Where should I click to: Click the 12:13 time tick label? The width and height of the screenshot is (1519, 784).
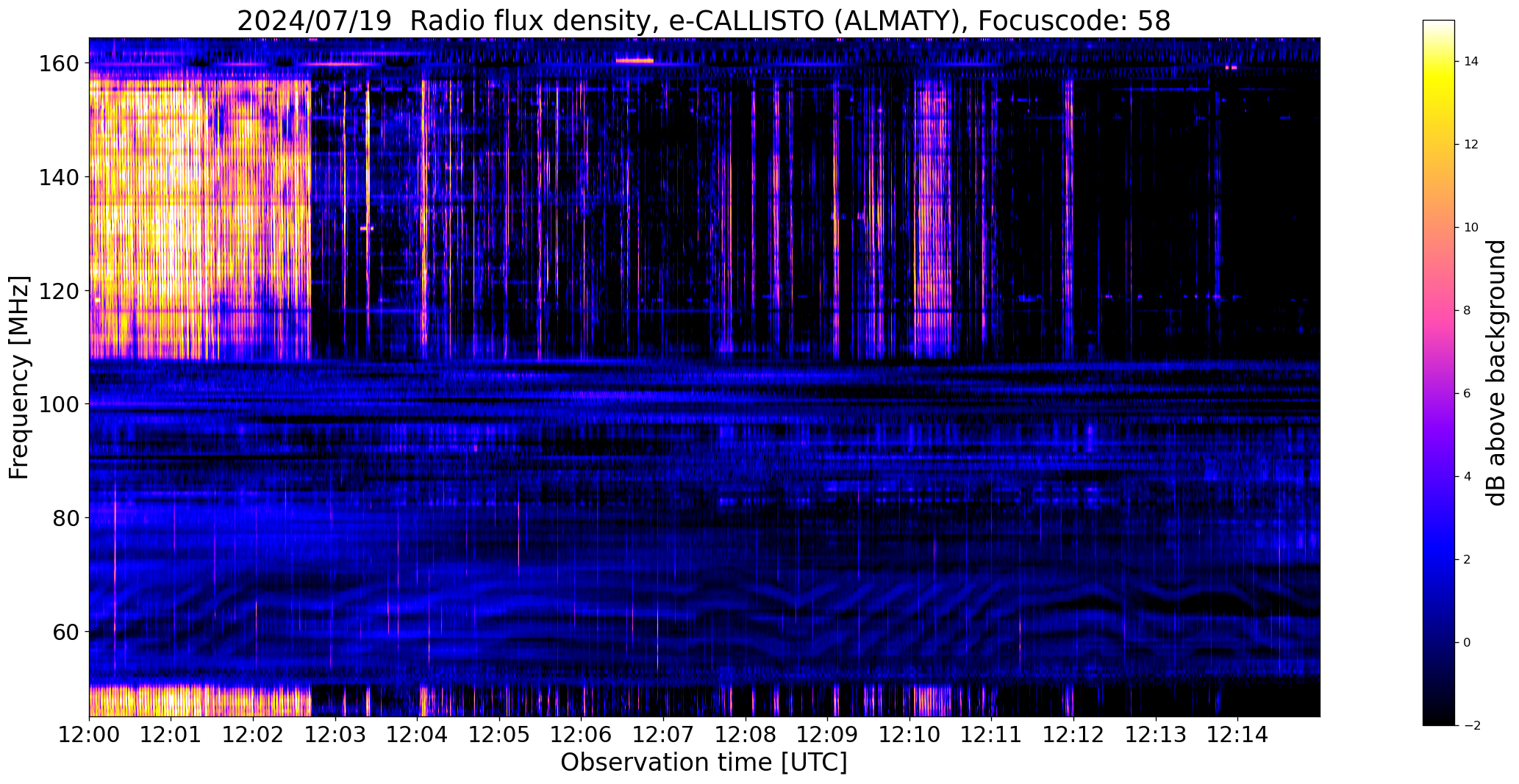pyautogui.click(x=1156, y=735)
